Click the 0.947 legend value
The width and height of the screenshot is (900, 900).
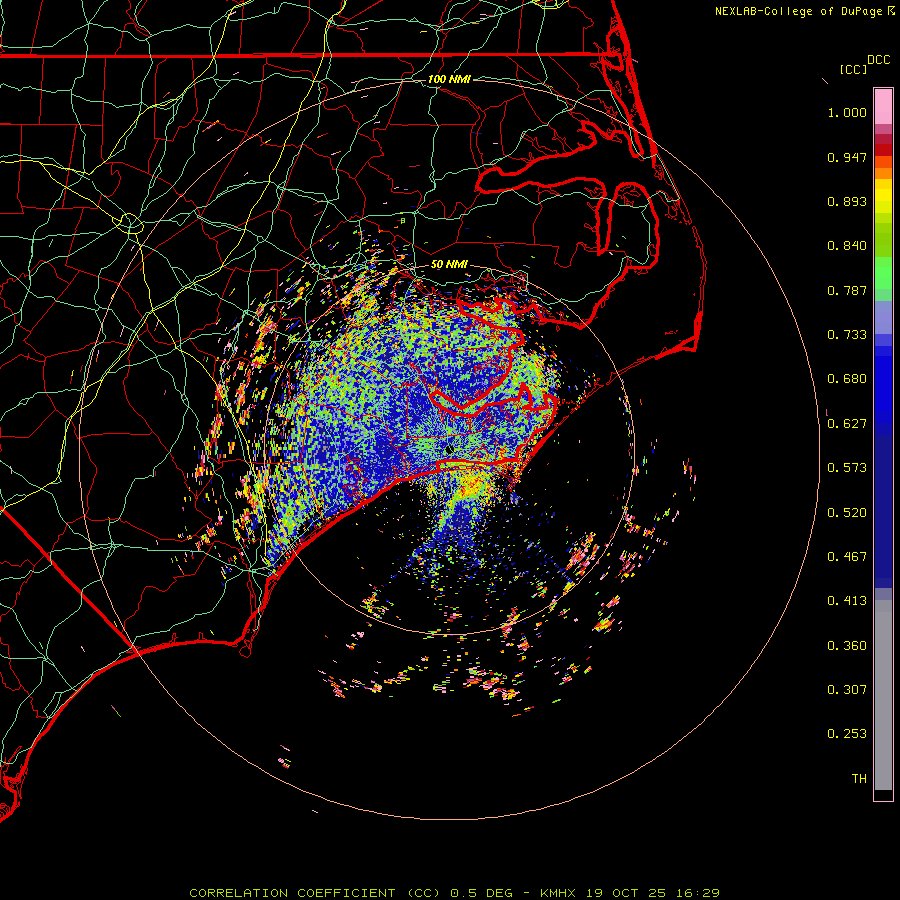pos(847,157)
